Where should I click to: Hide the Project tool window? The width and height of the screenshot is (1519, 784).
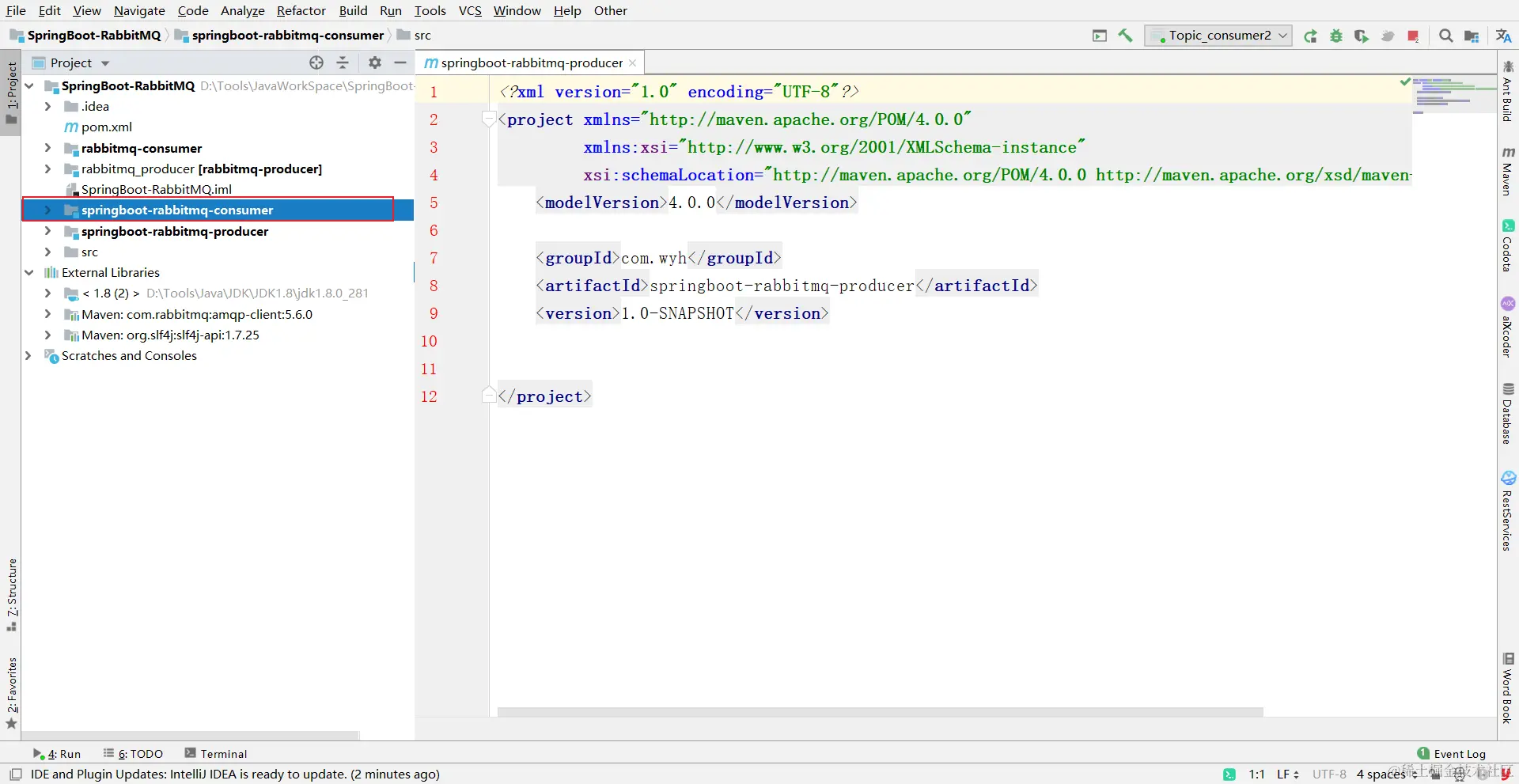[400, 62]
